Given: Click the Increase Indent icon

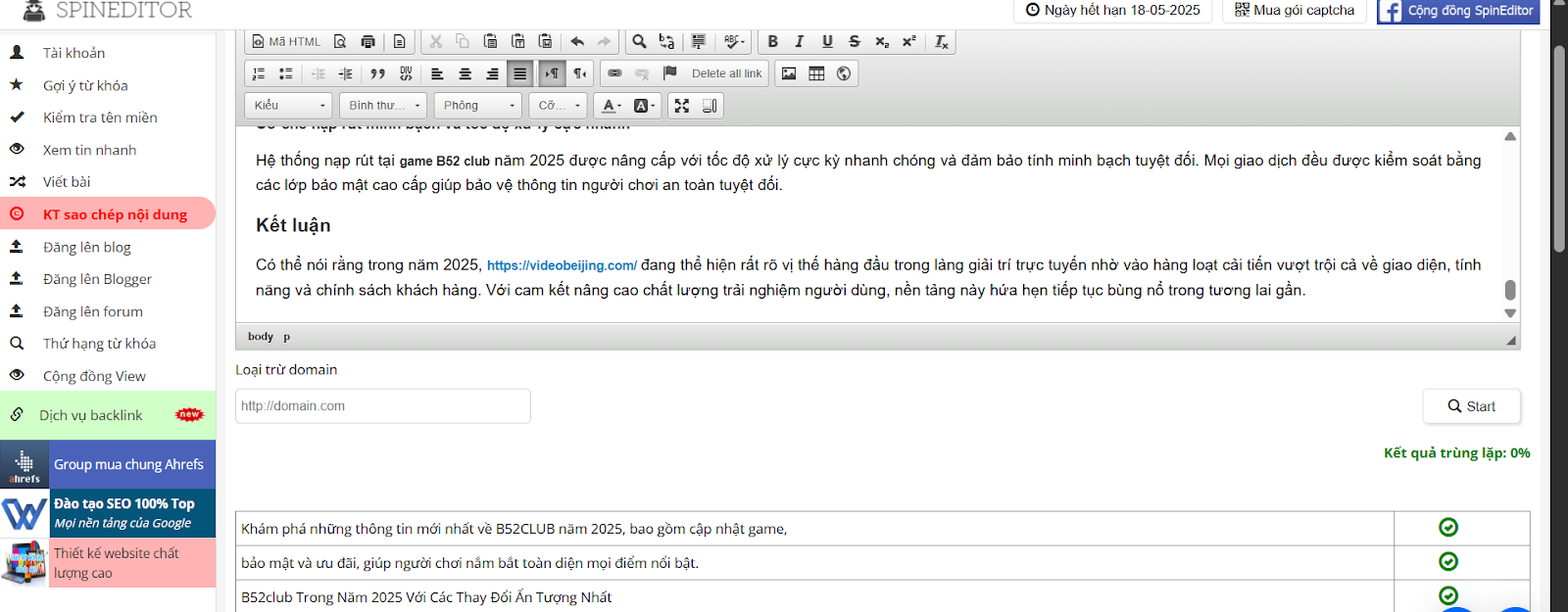Looking at the screenshot, I should tap(346, 73).
